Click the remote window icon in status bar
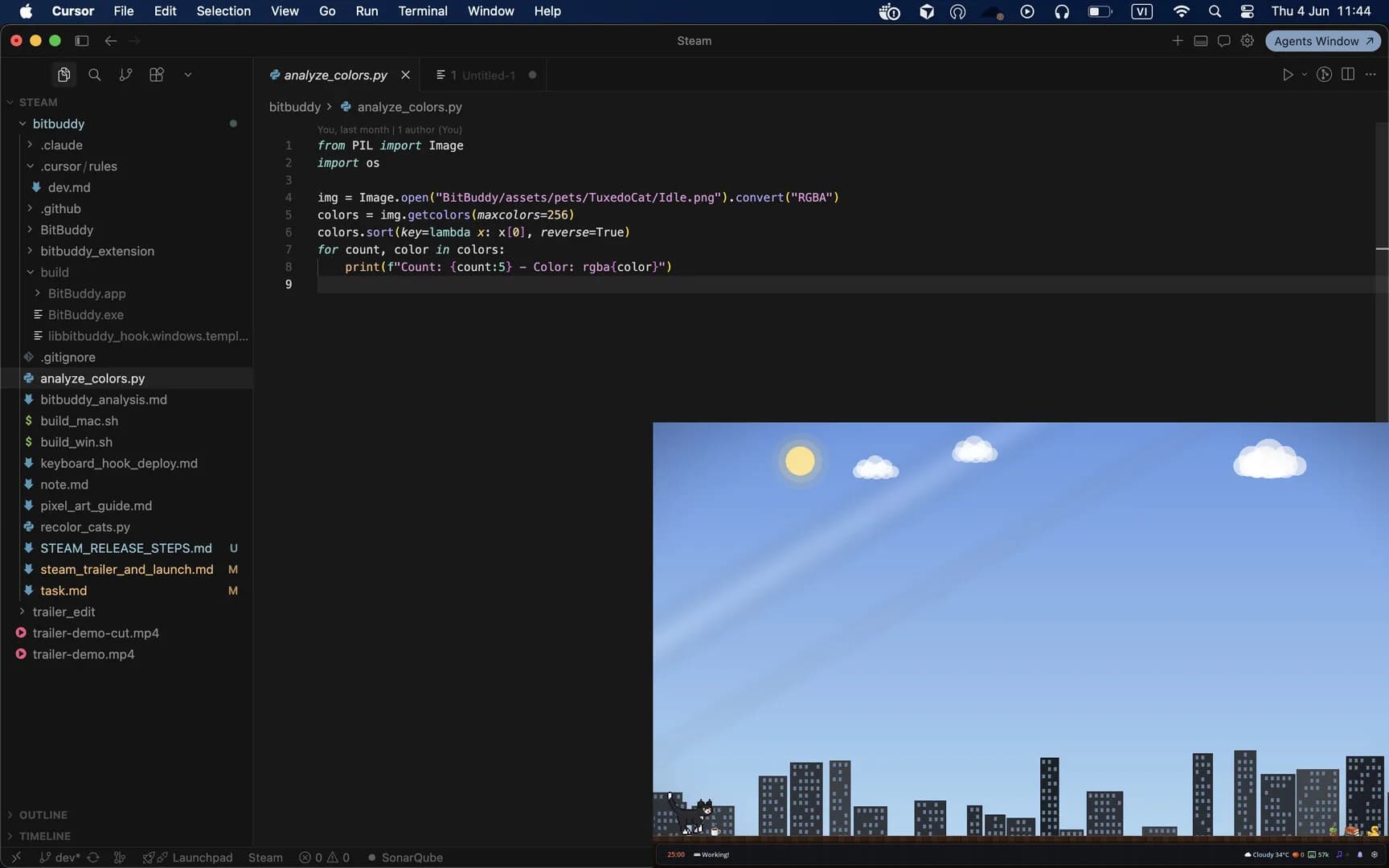The image size is (1389, 868). coord(16,858)
